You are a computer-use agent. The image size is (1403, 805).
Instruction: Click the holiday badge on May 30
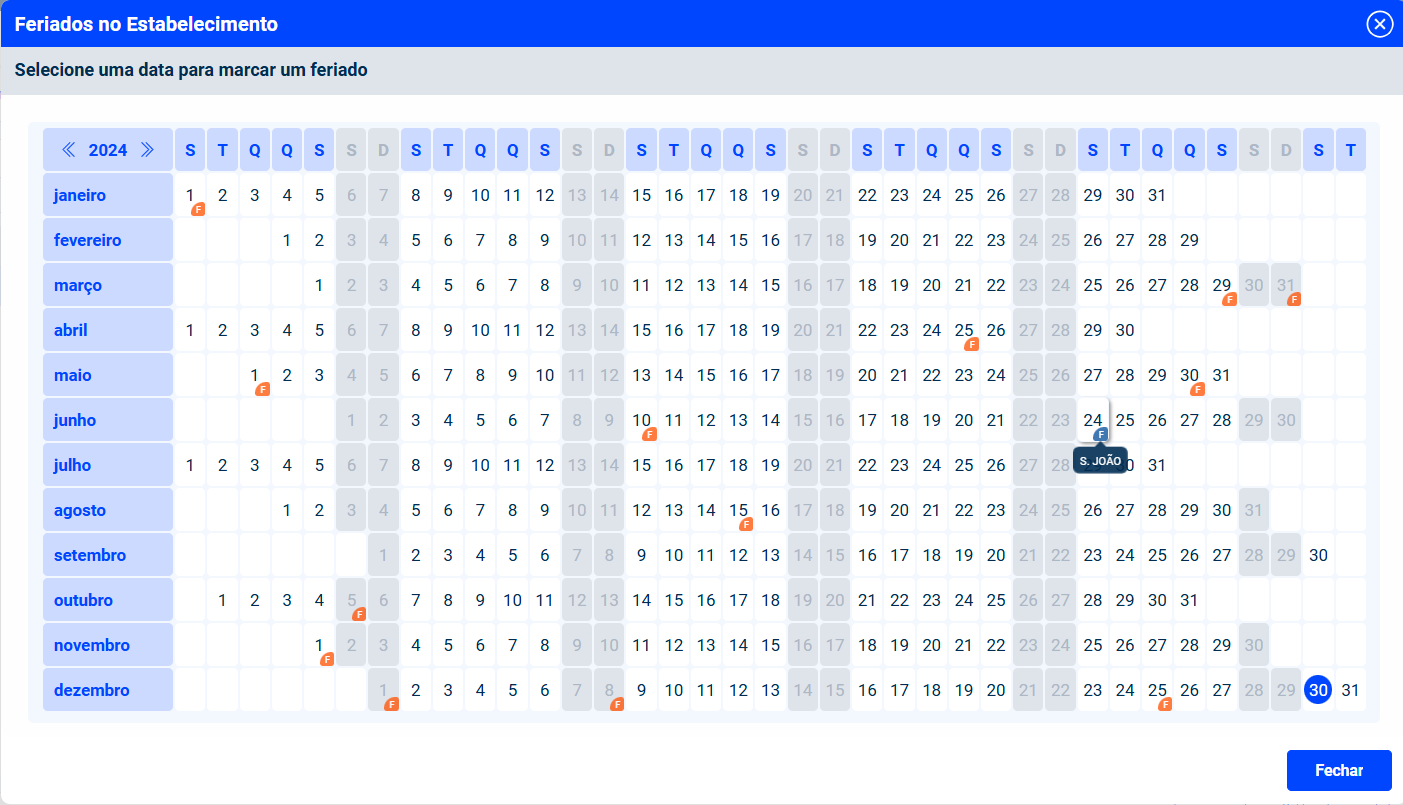pos(1197,389)
